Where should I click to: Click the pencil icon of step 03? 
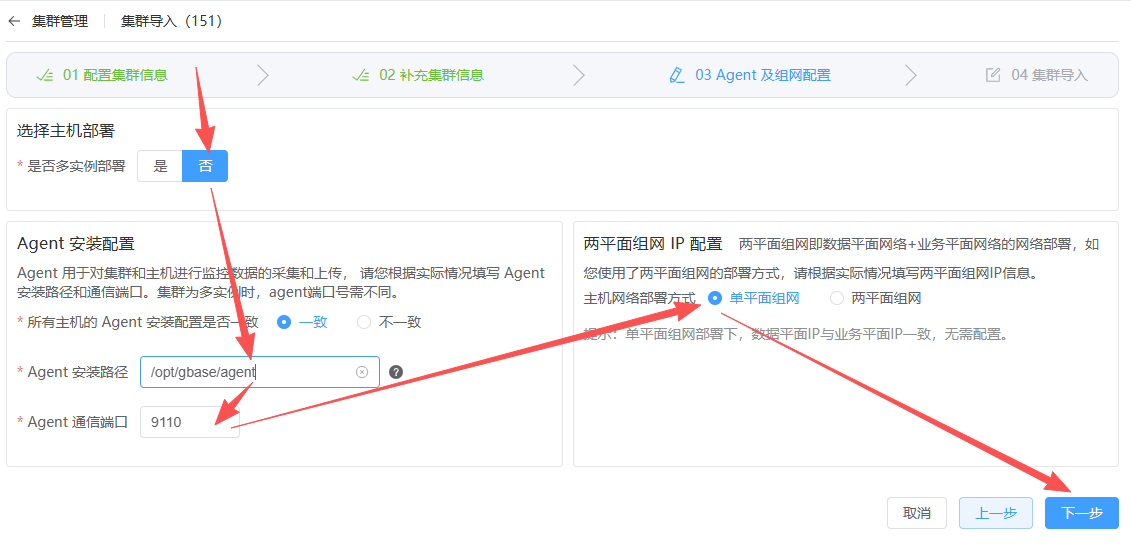tap(677, 75)
